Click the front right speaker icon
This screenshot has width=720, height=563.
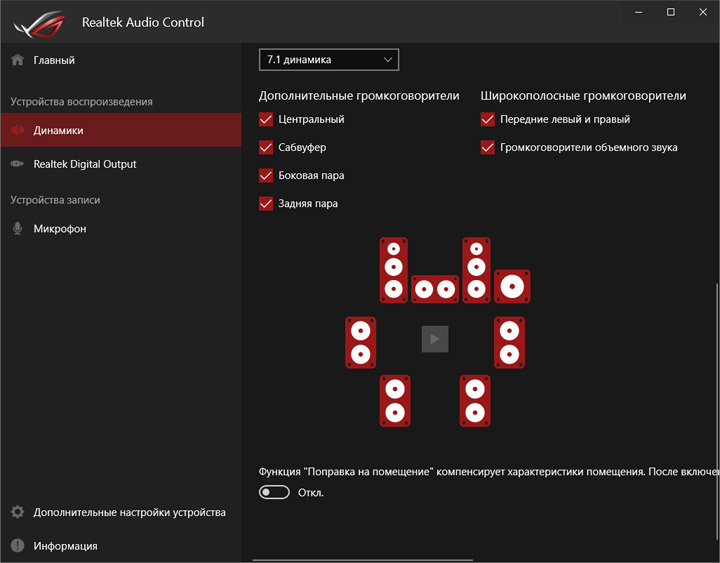click(x=476, y=269)
